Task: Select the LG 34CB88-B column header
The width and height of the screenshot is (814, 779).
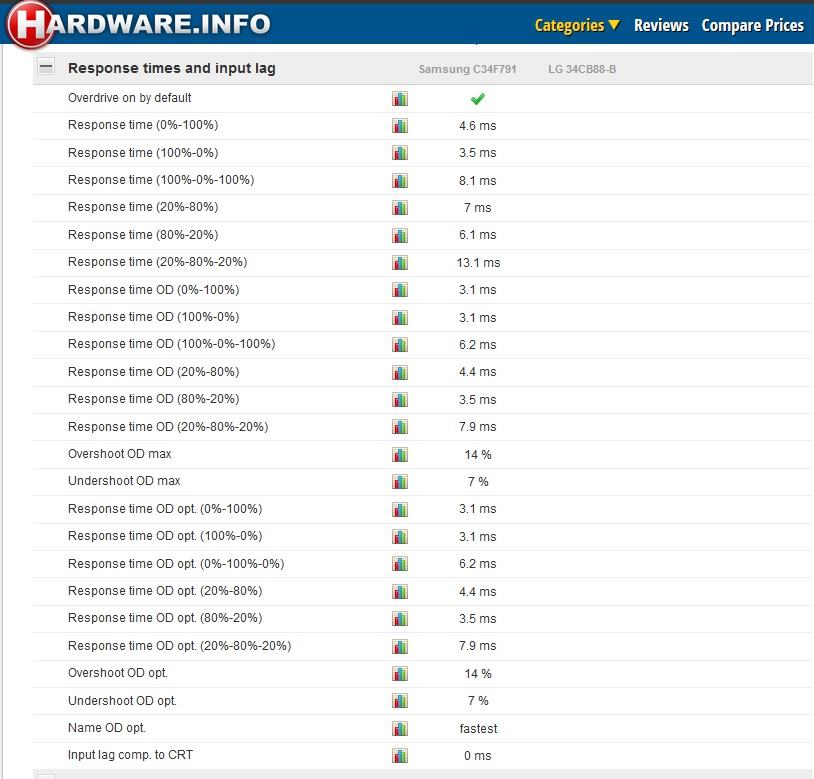Action: pyautogui.click(x=582, y=69)
